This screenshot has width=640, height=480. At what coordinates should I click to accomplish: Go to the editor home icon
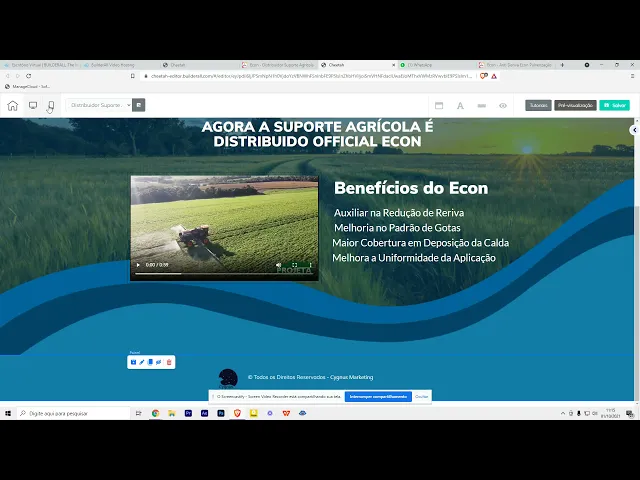[x=13, y=105]
